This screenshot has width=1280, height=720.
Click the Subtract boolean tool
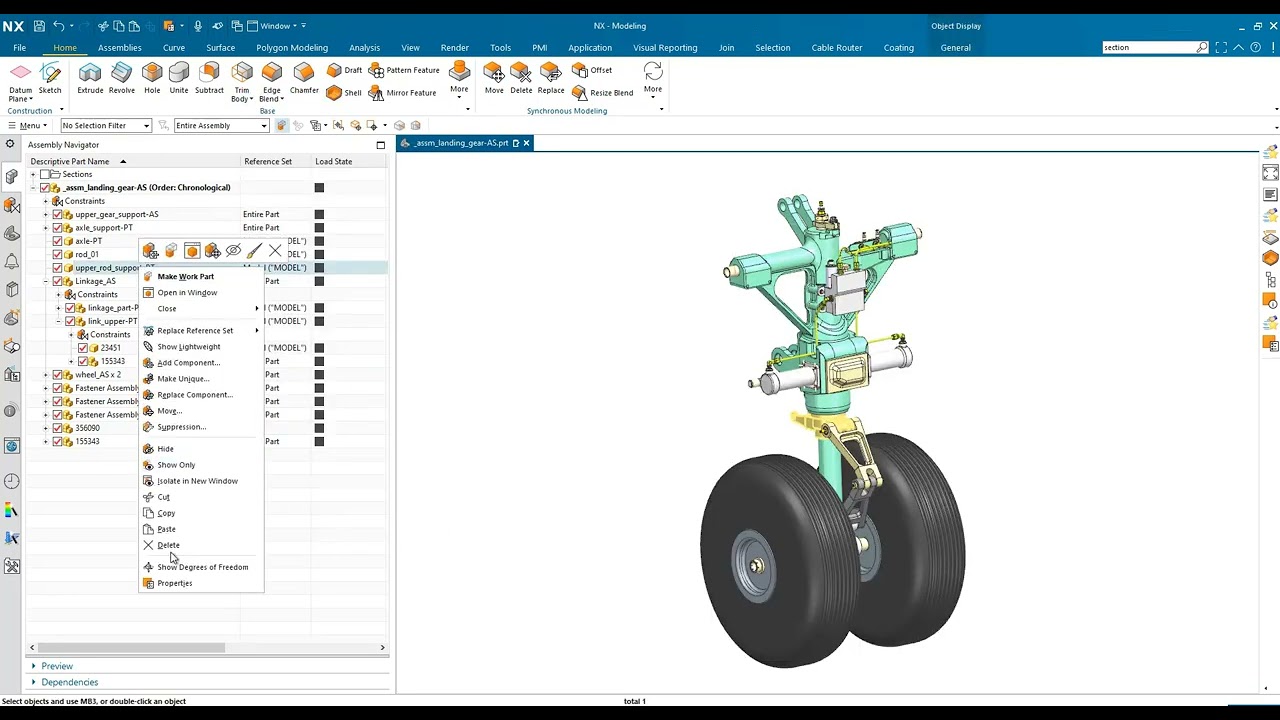click(x=209, y=78)
